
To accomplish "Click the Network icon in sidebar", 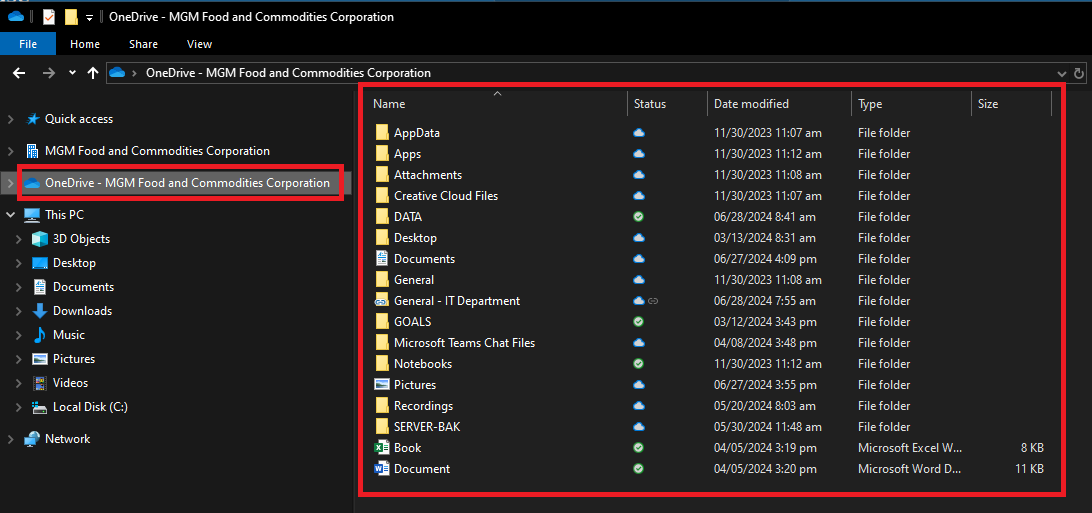I will (x=32, y=439).
